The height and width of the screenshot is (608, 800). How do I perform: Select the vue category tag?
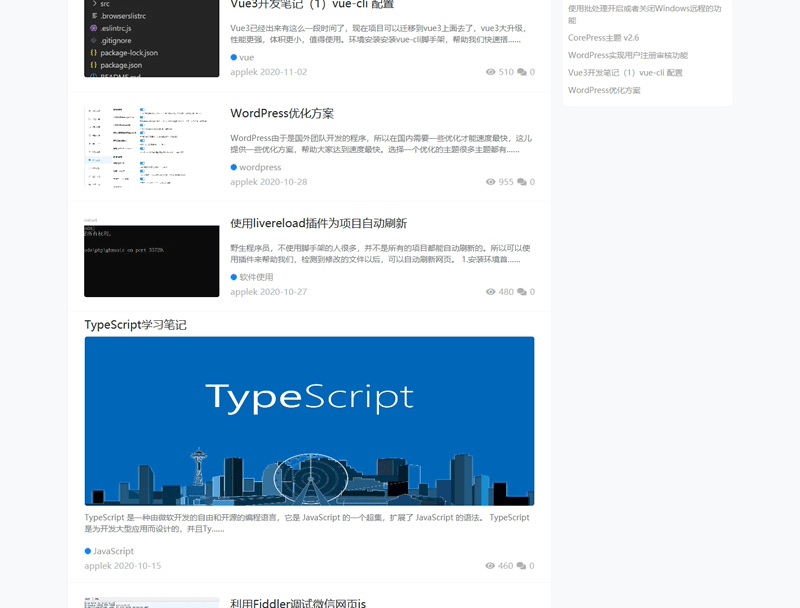(x=246, y=58)
